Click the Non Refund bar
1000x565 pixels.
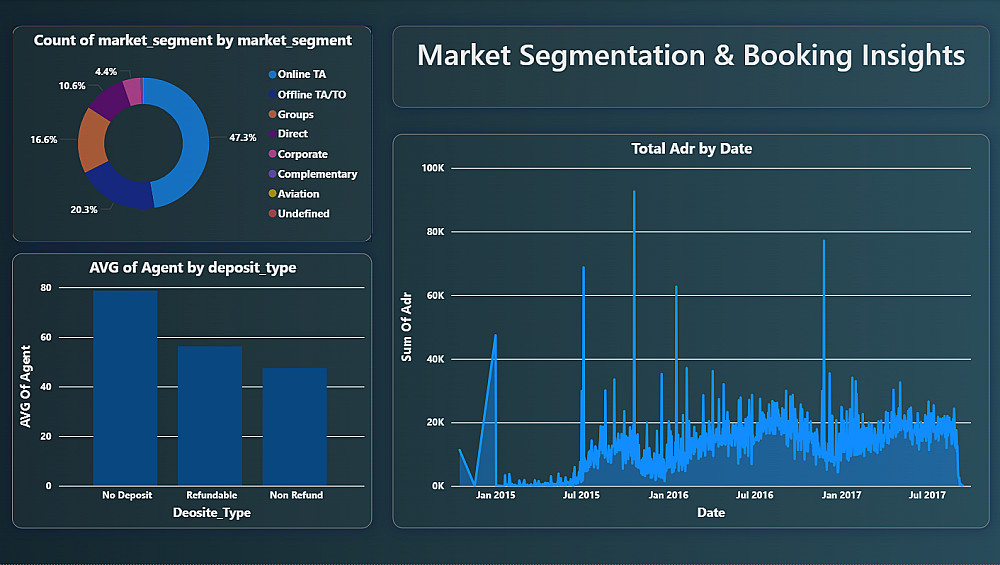295,427
